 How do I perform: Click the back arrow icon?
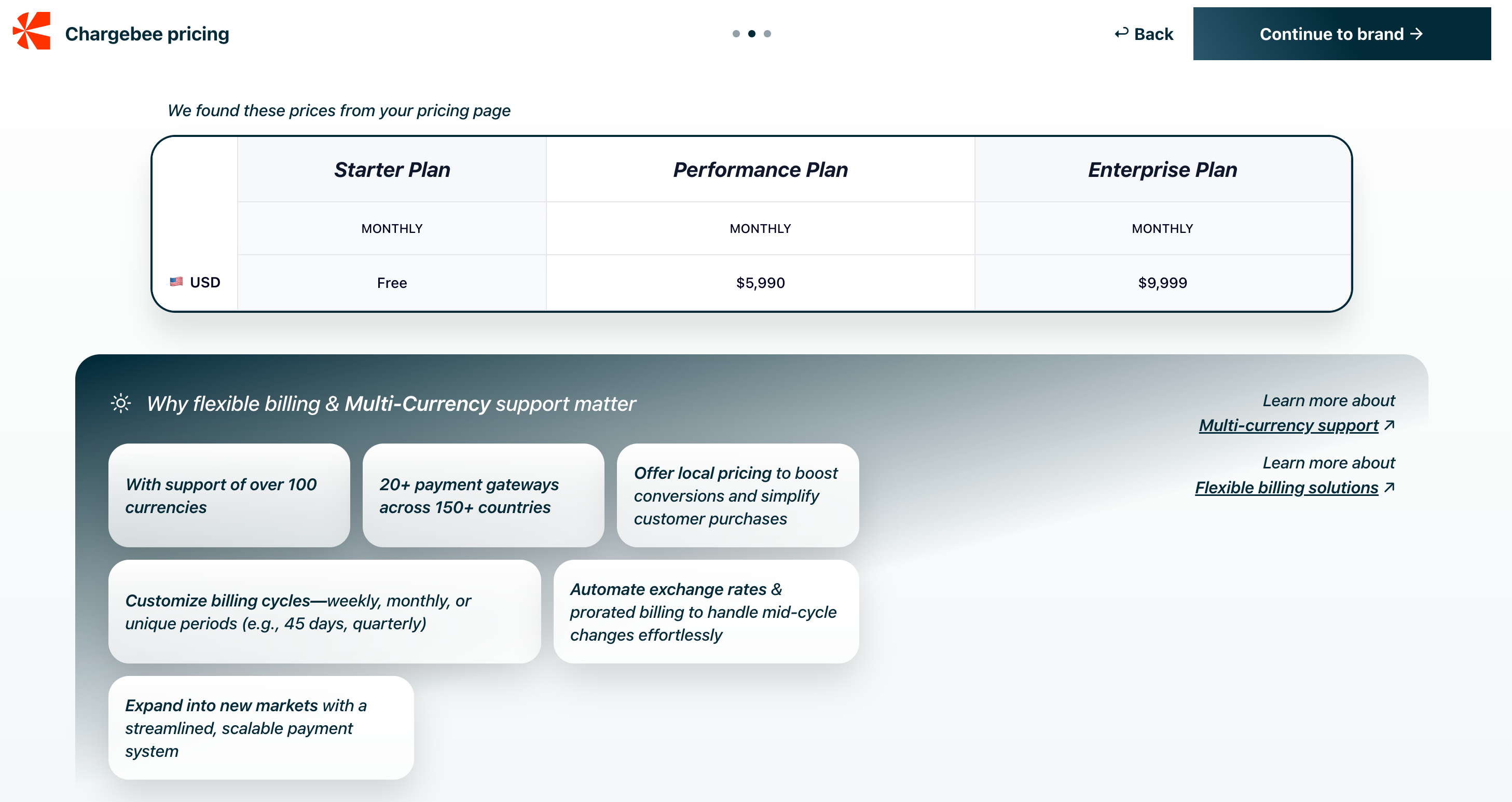1121,33
